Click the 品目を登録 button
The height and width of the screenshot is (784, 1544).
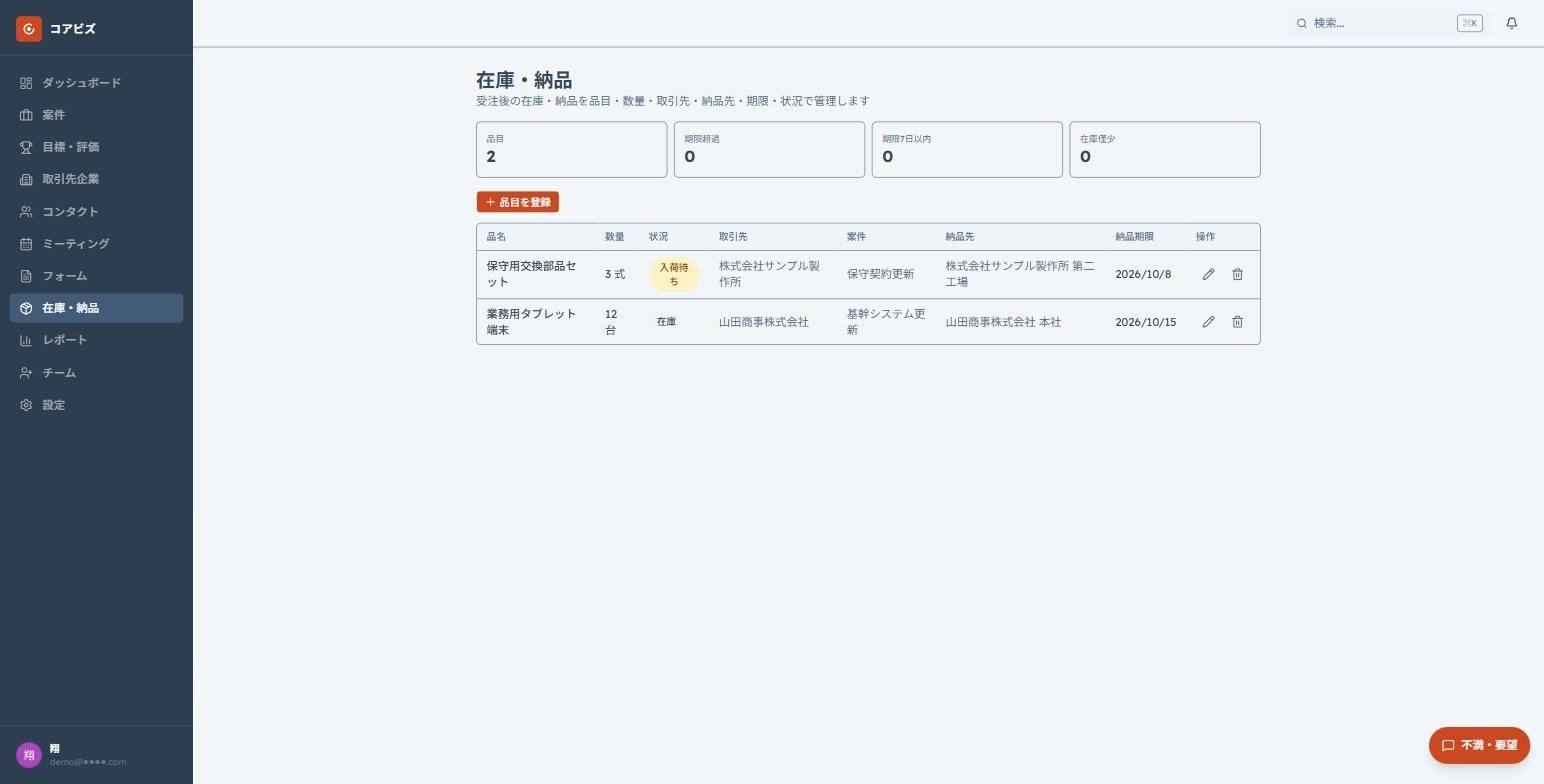[518, 202]
